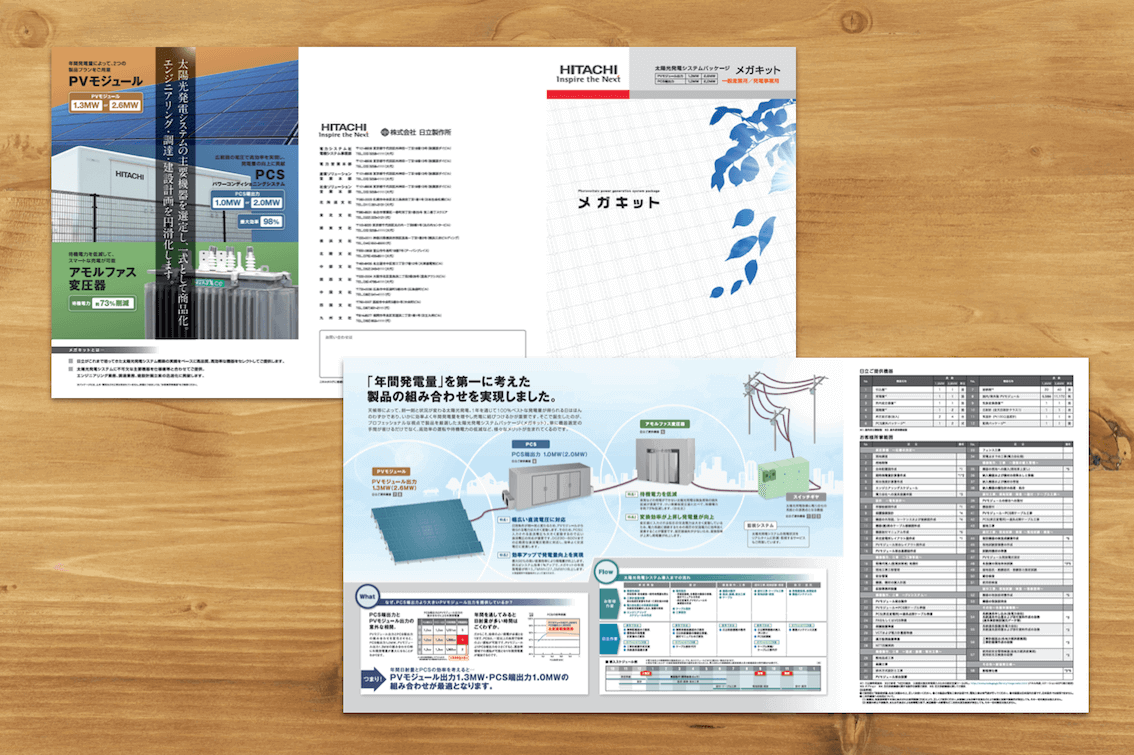Screen dimensions: 1134x755
Task: Click the "幅広い直流電圧に対応" subheading on the spread
Action: point(538,519)
